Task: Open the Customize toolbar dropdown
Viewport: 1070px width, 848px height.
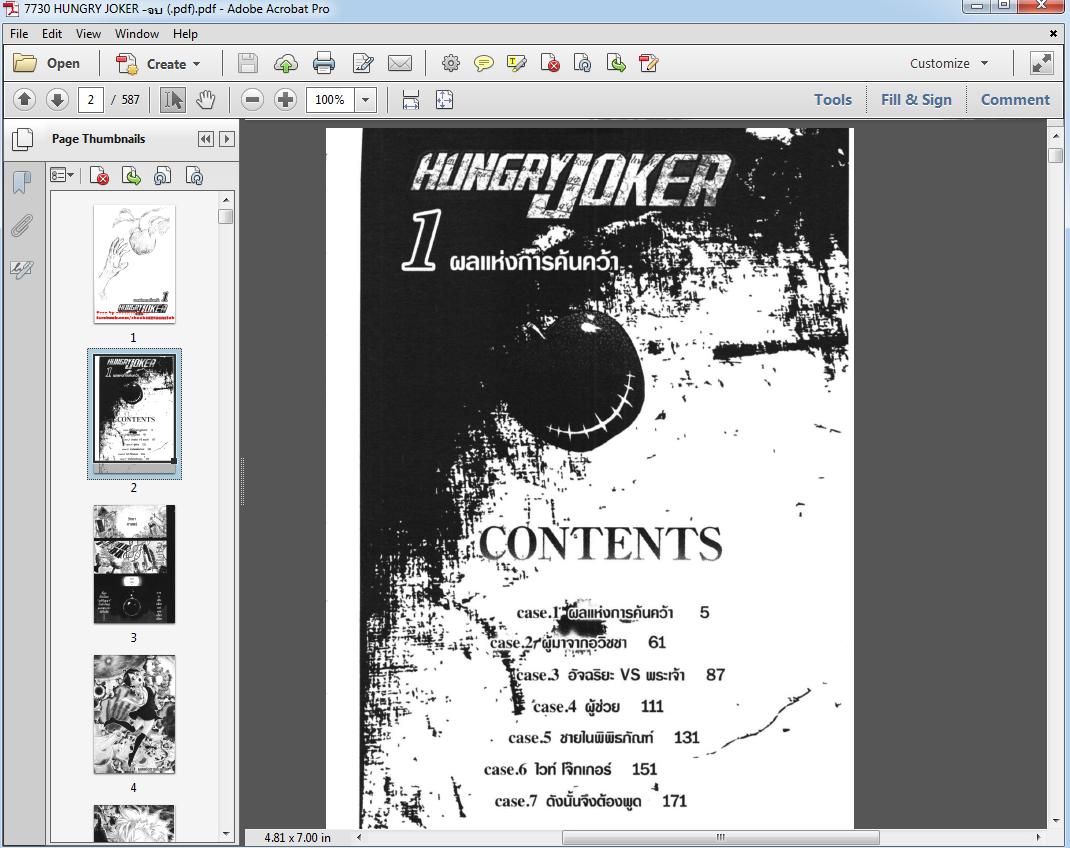Action: (949, 63)
